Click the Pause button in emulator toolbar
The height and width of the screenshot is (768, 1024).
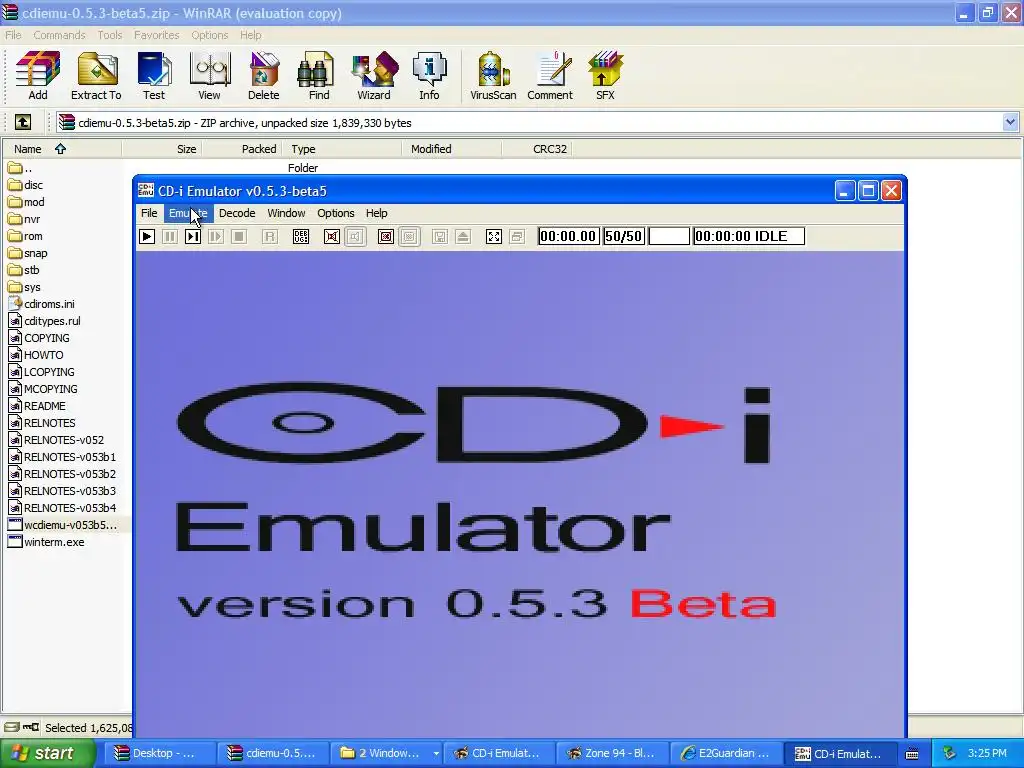[170, 236]
